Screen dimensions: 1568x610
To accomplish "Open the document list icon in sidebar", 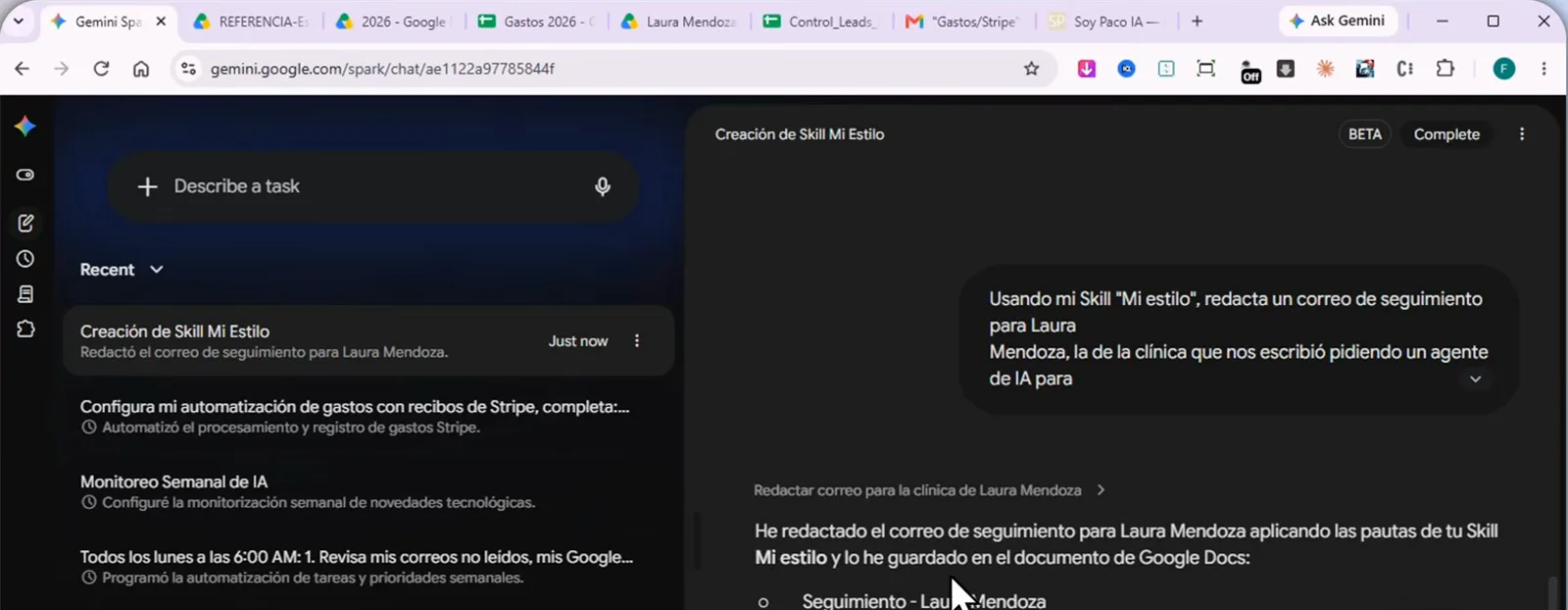I will pyautogui.click(x=25, y=294).
